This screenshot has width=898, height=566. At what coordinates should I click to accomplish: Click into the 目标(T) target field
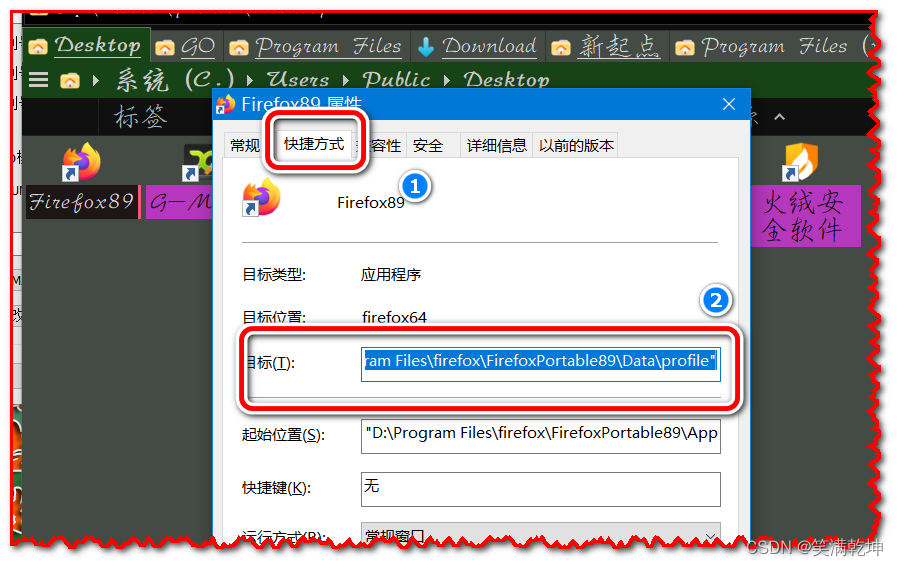541,364
